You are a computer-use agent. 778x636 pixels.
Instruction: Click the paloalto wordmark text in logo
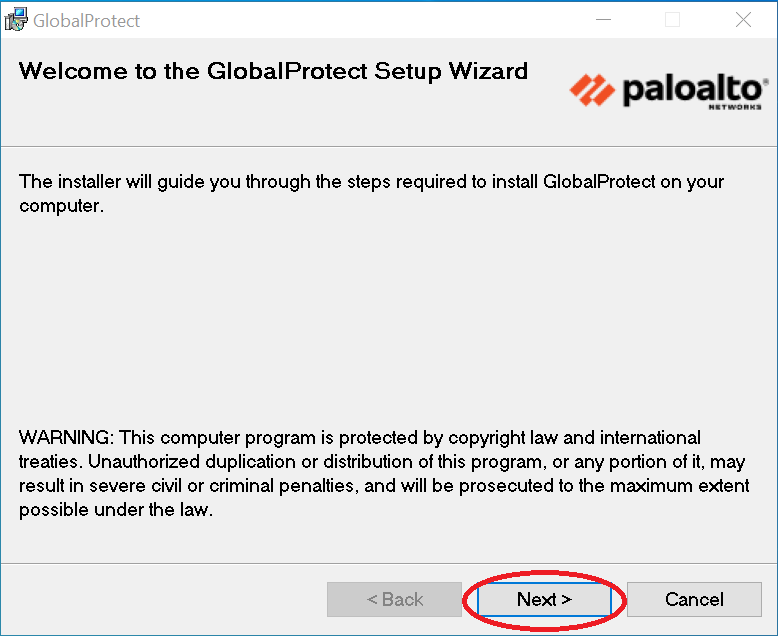tap(691, 89)
